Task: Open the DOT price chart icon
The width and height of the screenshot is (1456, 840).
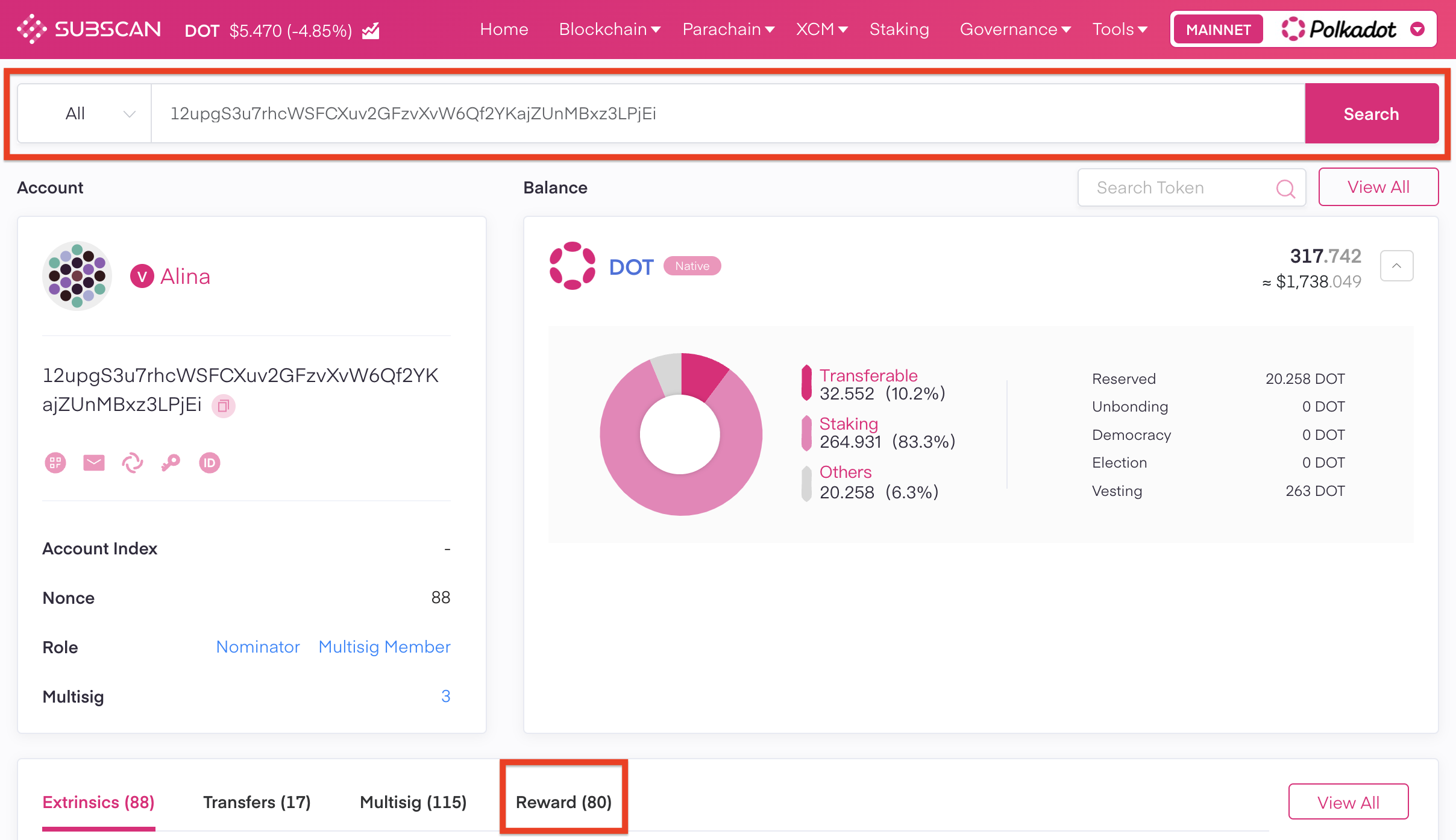Action: 371,30
